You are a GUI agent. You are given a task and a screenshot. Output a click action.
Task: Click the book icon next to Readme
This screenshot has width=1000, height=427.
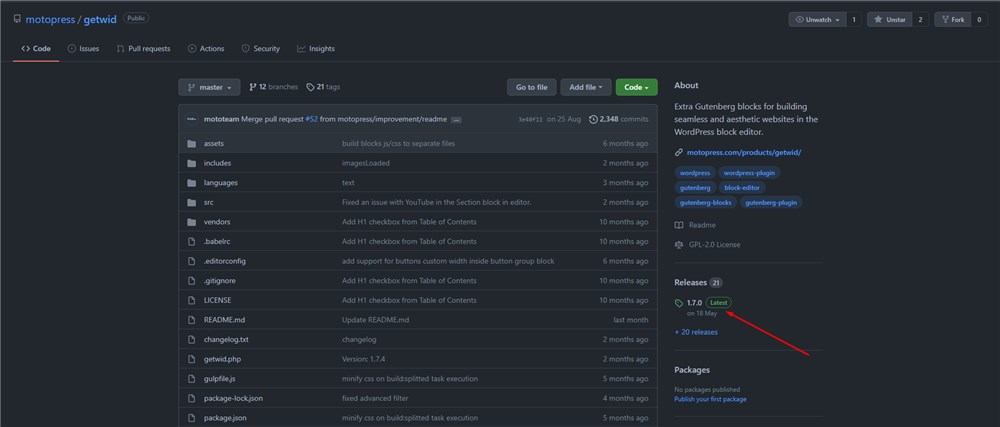pos(679,226)
